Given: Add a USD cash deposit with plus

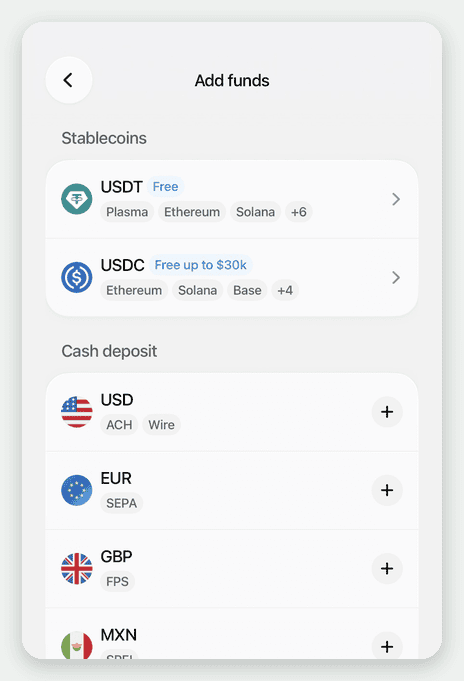Looking at the screenshot, I should (387, 412).
